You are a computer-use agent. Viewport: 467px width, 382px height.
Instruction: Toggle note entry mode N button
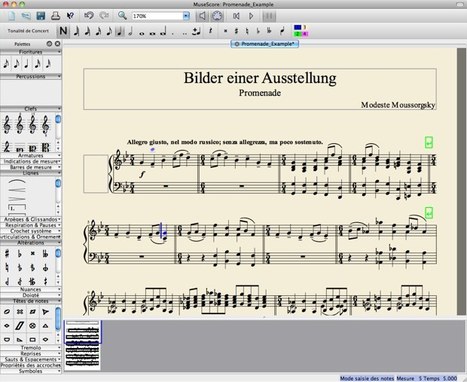(63, 31)
